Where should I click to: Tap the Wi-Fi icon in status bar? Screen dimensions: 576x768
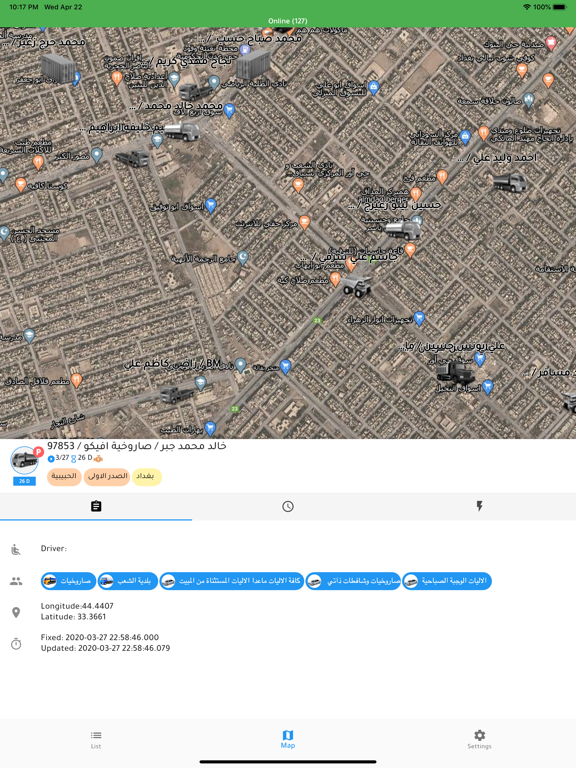(x=527, y=7)
